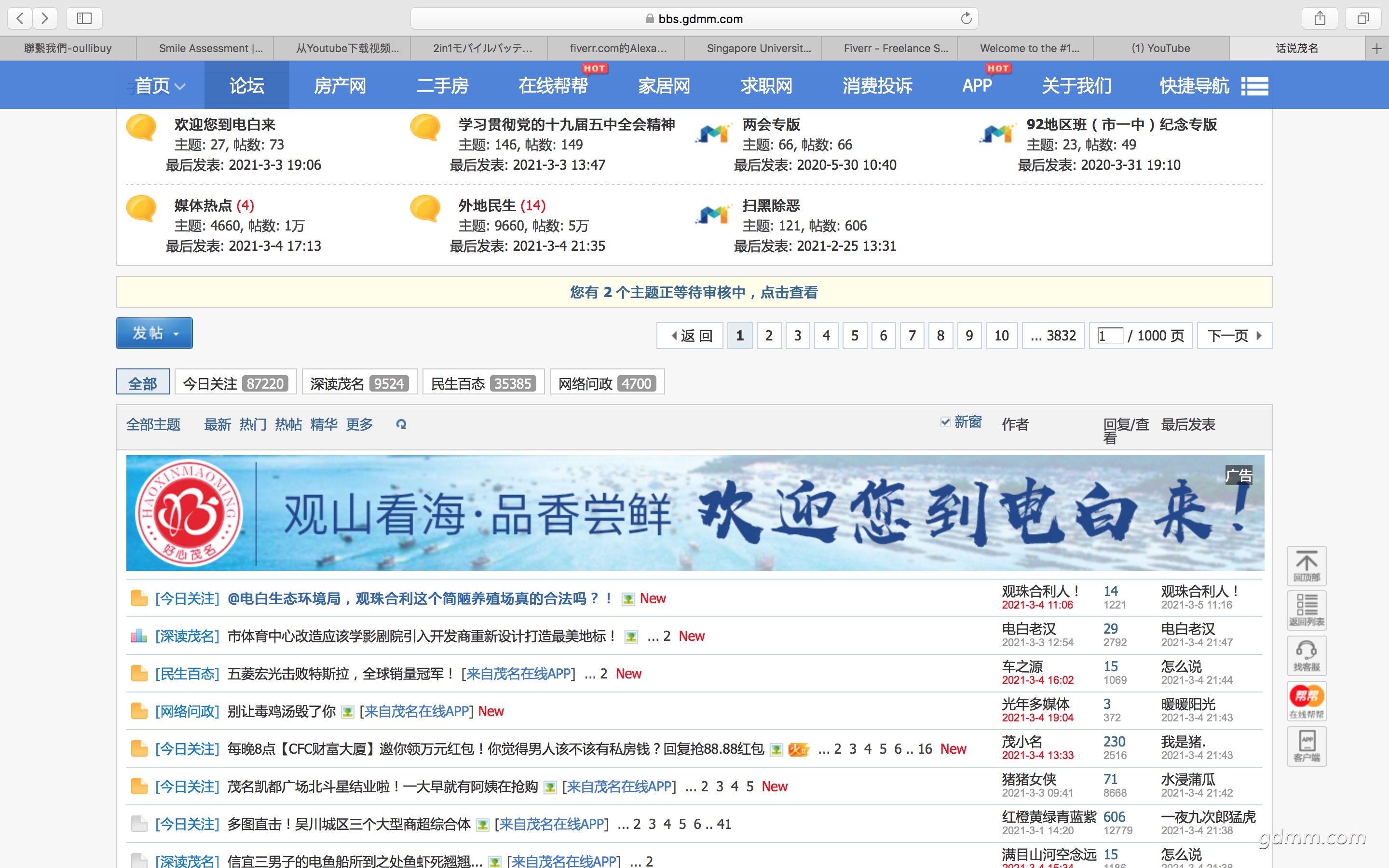1389x868 pixels.
Task: Click folder icon of 观珠合利 thread
Action: pos(139,598)
